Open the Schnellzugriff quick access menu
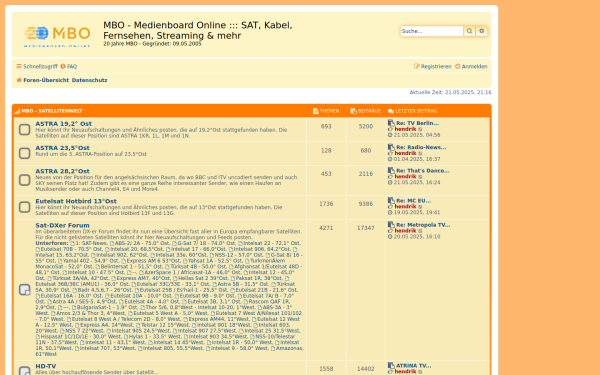 (37, 66)
